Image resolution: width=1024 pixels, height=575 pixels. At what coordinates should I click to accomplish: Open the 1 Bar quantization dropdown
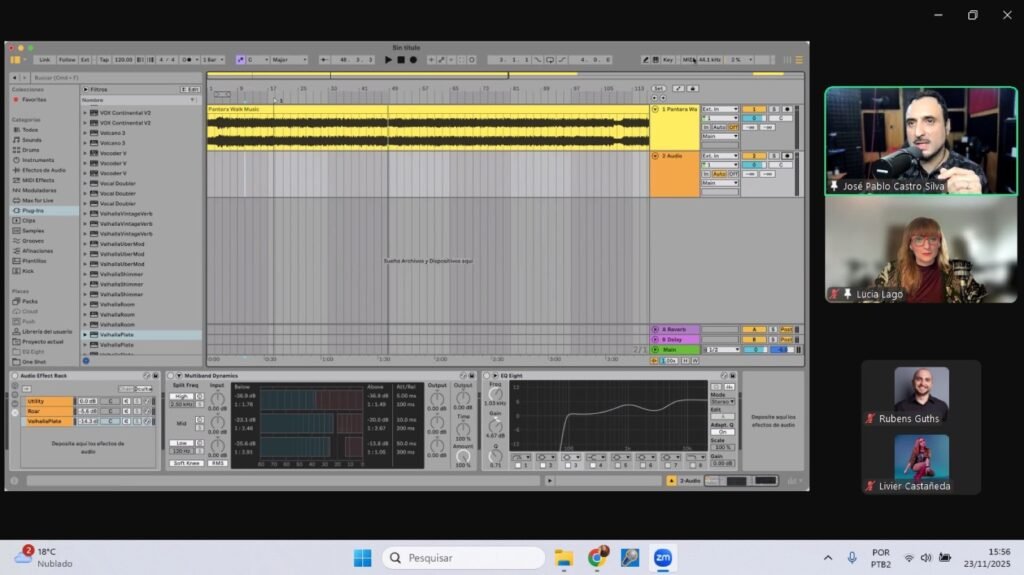coord(214,59)
